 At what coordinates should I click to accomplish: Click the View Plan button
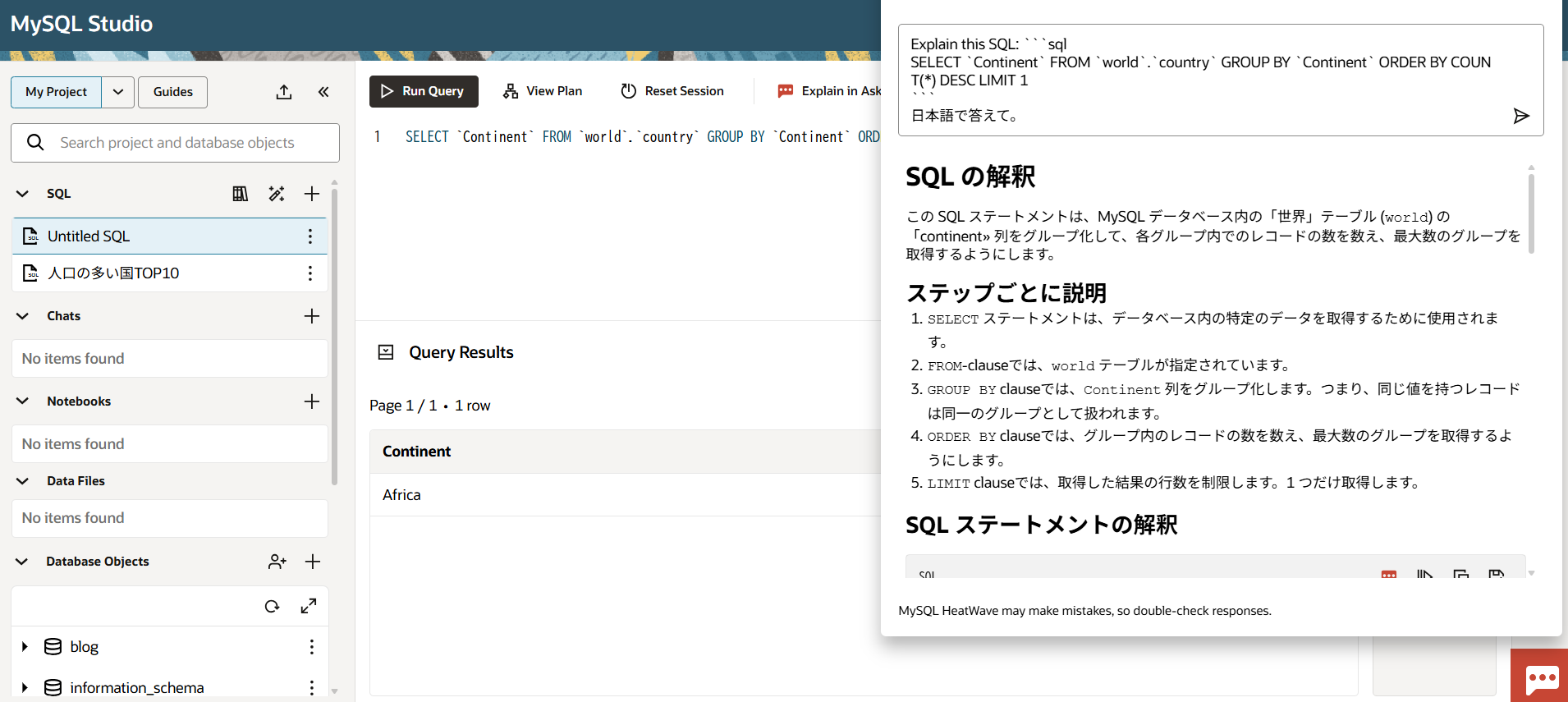(543, 91)
